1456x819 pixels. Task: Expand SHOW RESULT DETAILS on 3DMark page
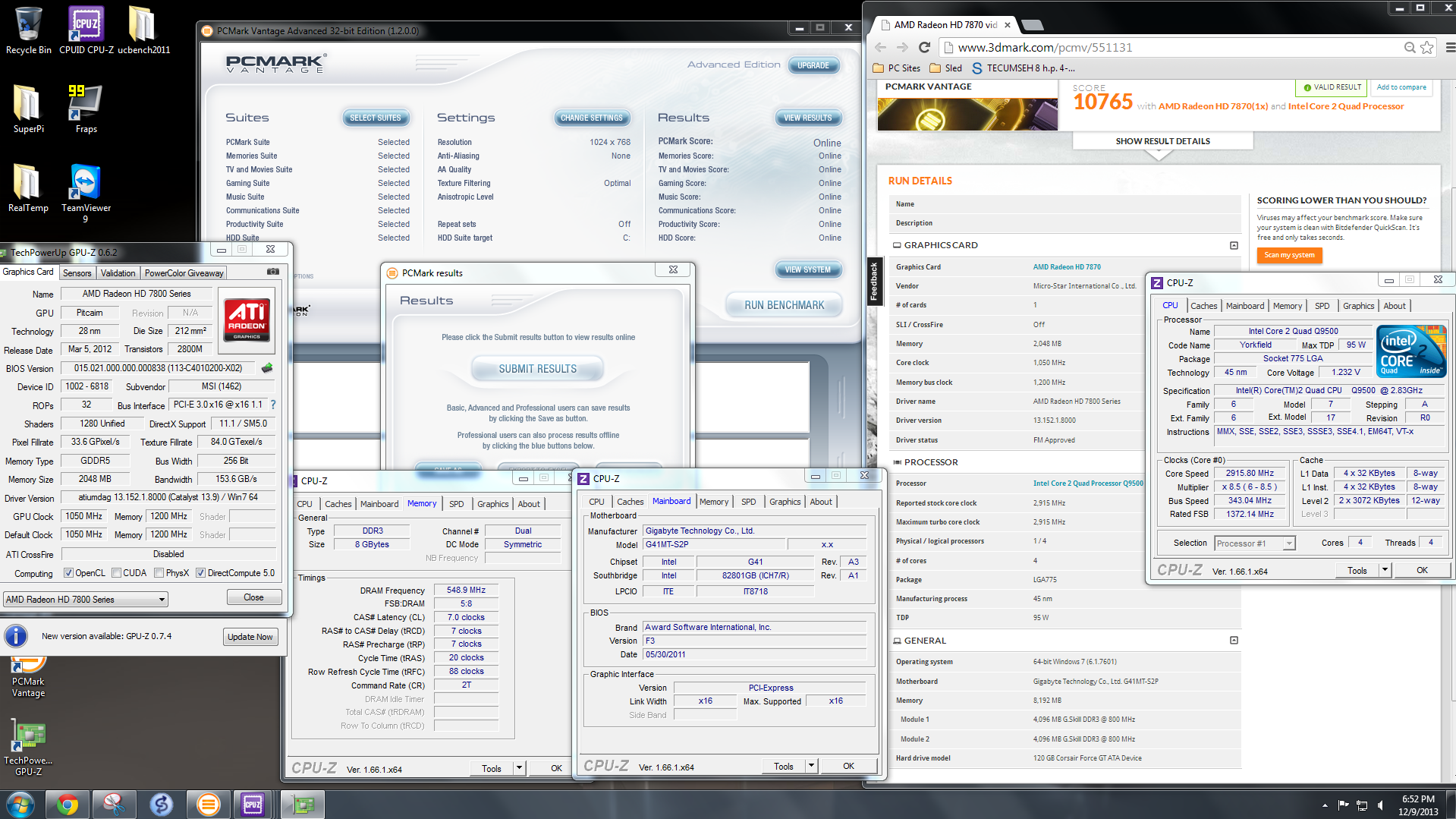click(x=1162, y=141)
